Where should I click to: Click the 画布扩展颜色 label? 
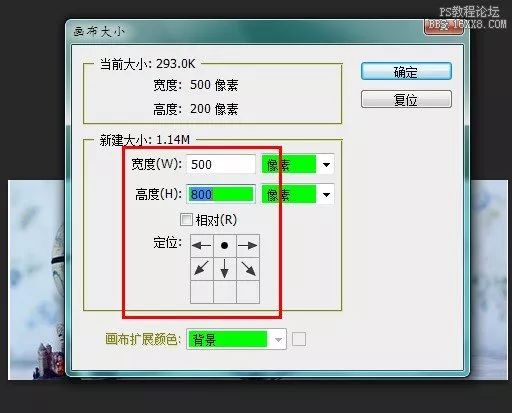click(143, 339)
